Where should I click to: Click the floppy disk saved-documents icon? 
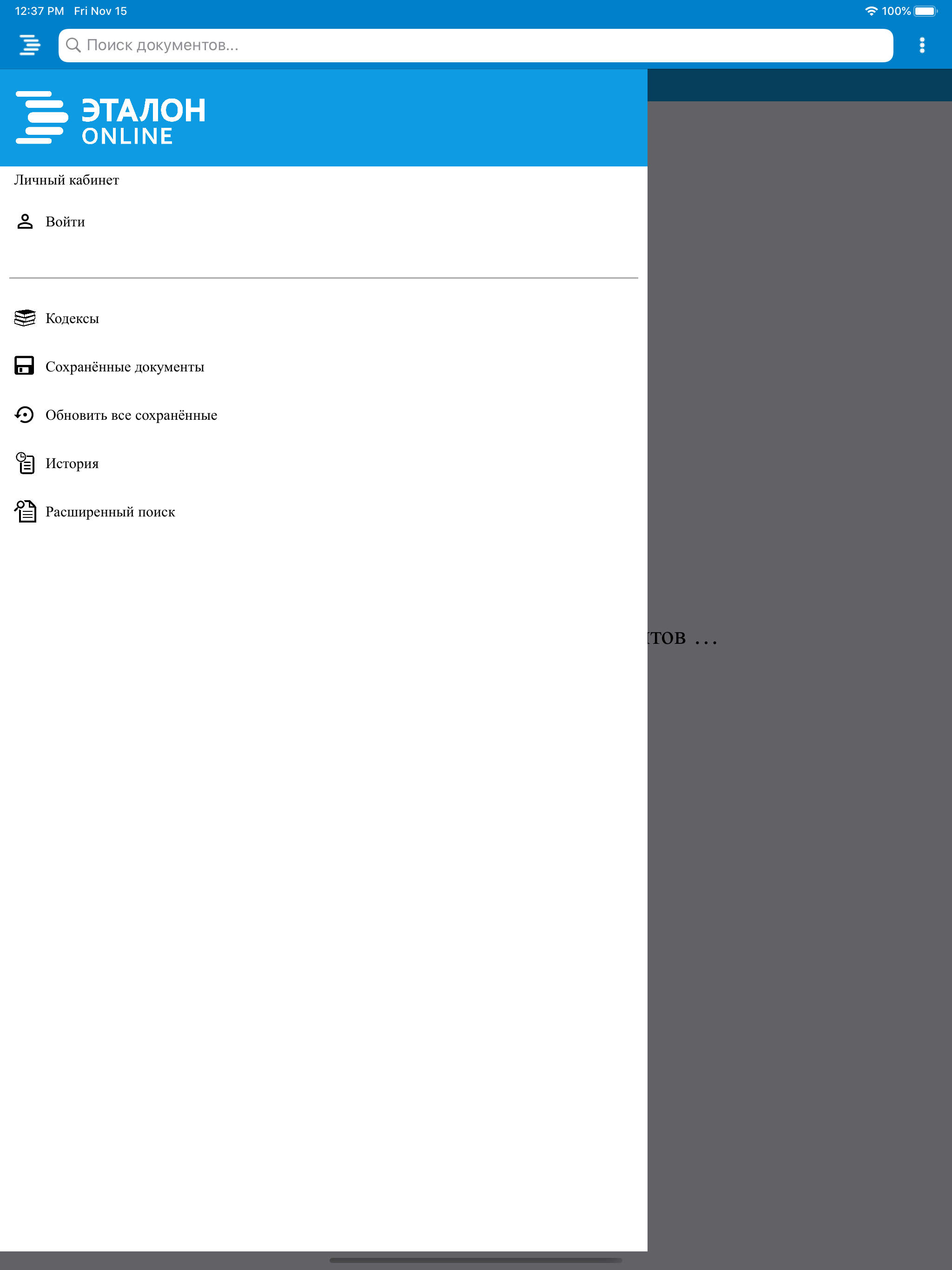(24, 366)
